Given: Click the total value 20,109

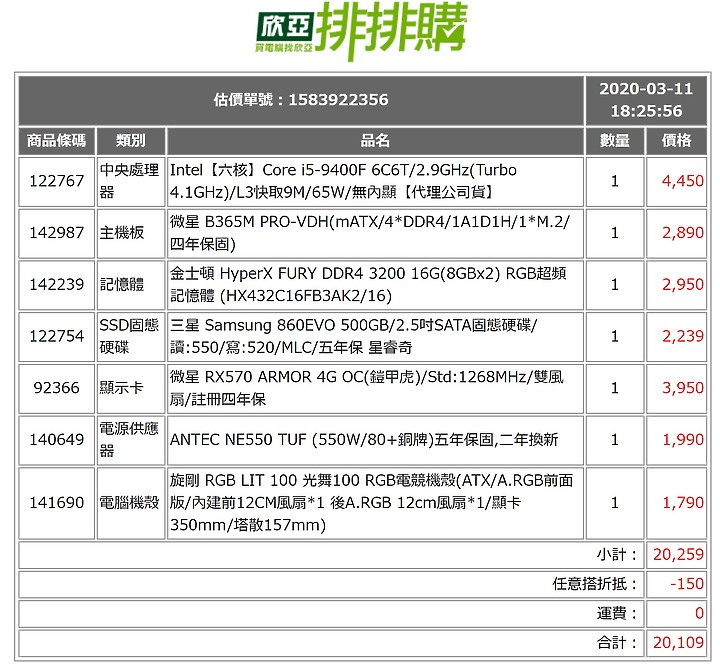Looking at the screenshot, I should click(x=678, y=643).
